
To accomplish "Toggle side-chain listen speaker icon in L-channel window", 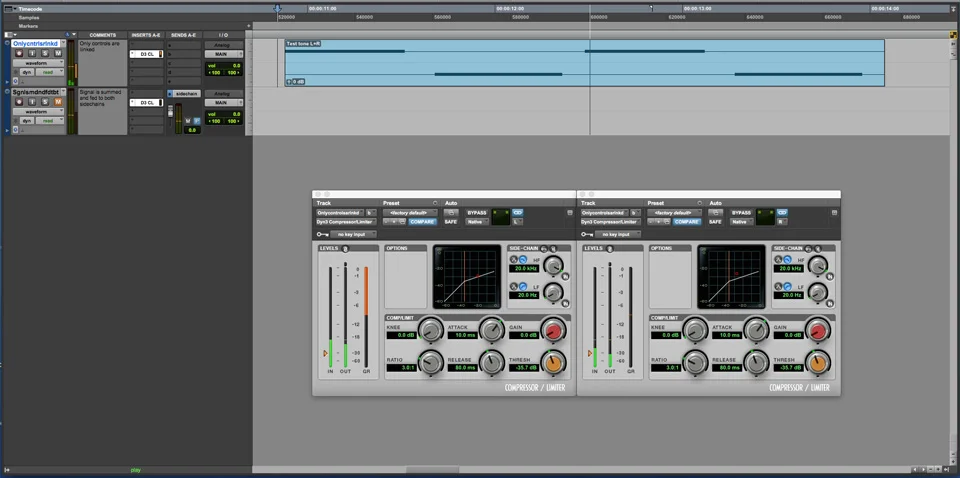I will 553,248.
